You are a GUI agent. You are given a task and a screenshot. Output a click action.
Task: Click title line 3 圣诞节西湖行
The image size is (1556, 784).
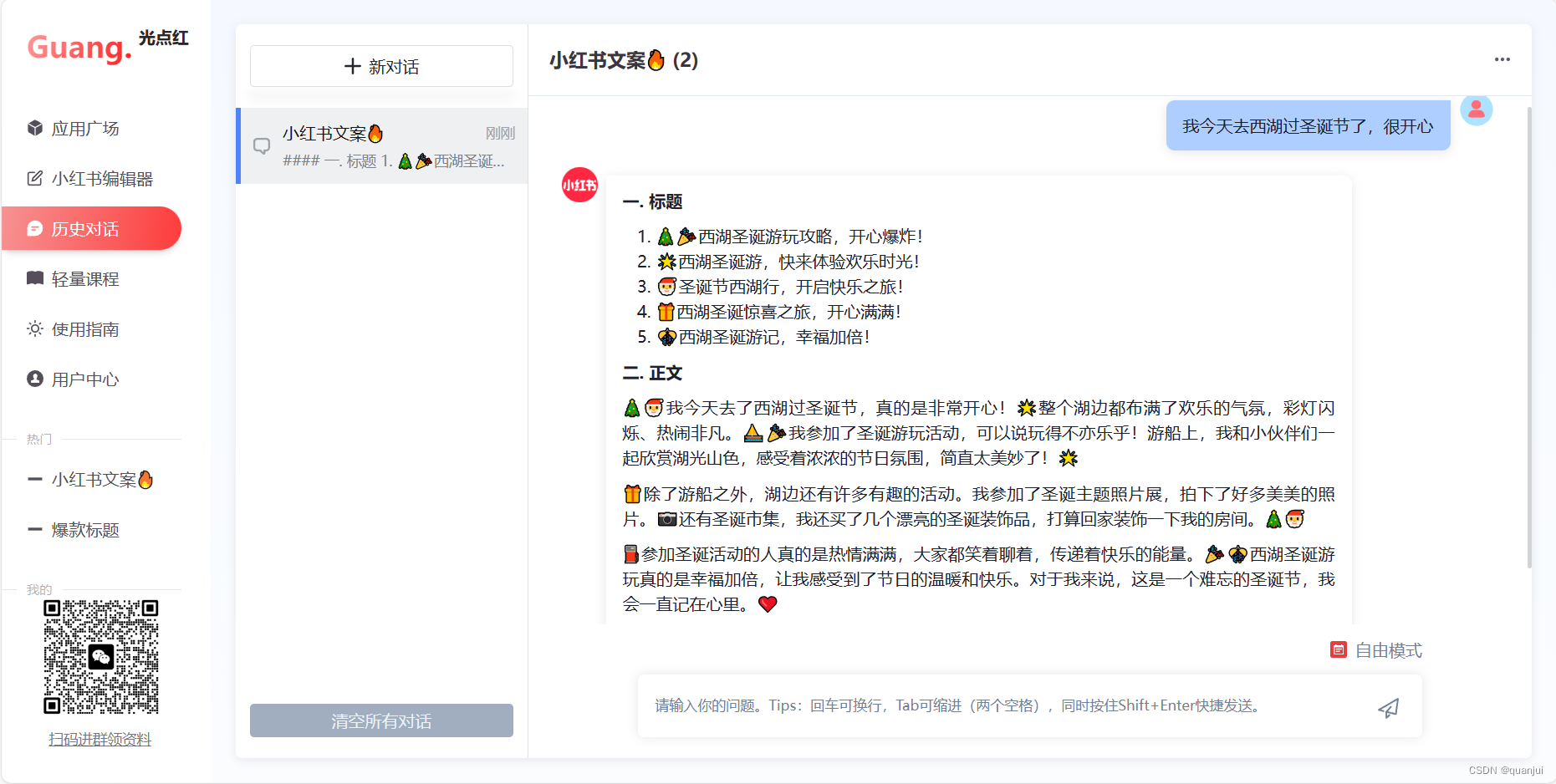click(x=779, y=287)
